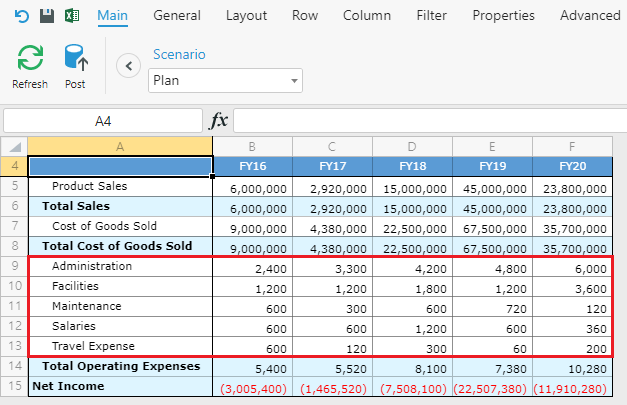Open the Column tab
The image size is (627, 405).
(x=367, y=16)
